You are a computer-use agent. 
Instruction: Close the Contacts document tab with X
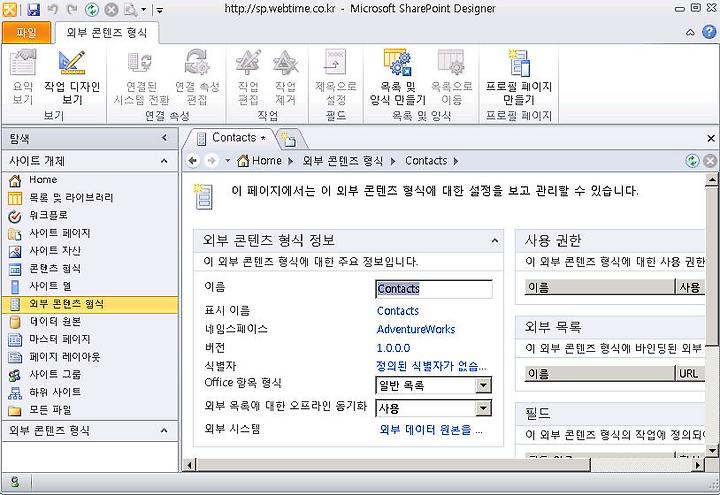tap(711, 138)
